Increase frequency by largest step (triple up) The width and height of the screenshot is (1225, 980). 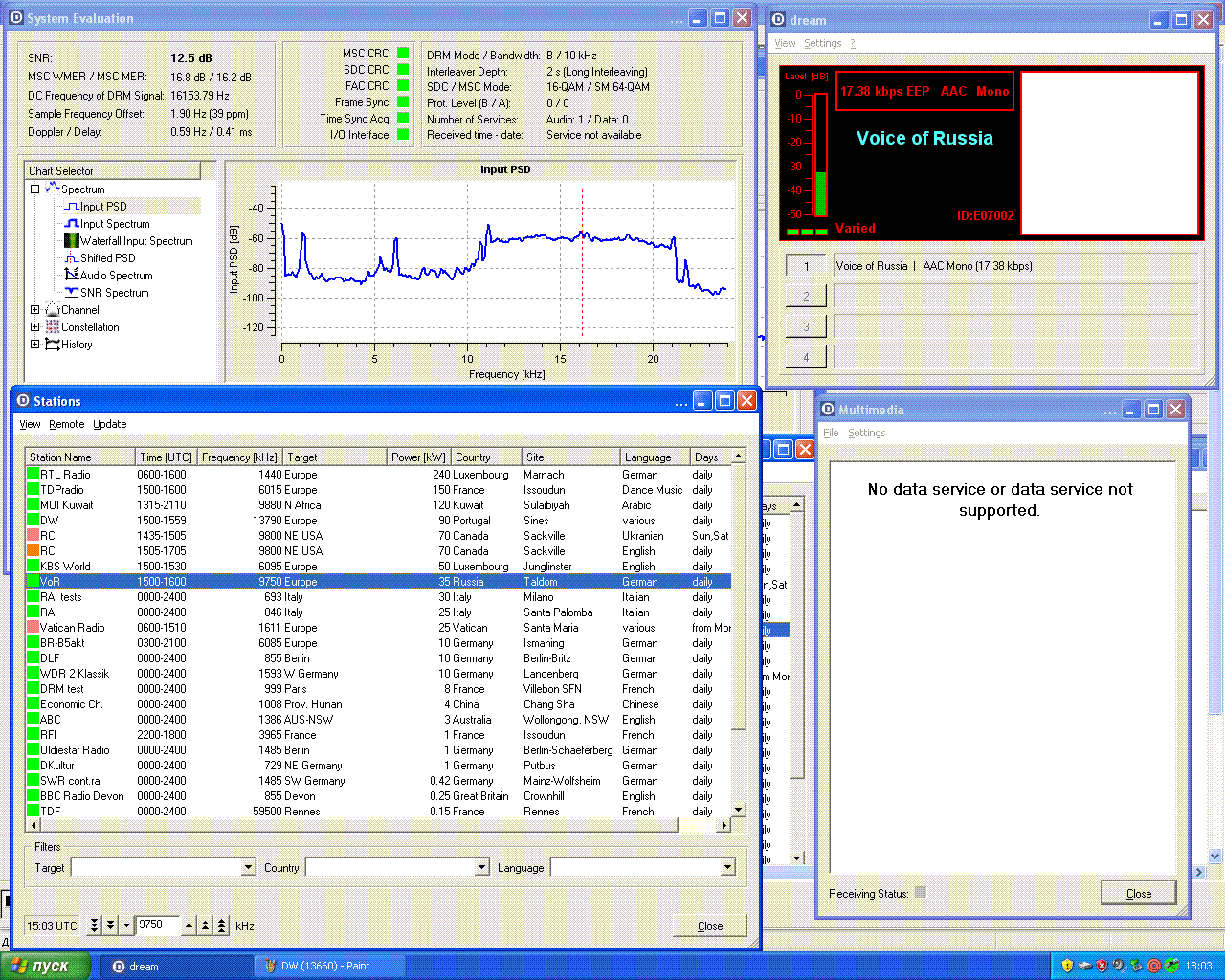tap(222, 925)
